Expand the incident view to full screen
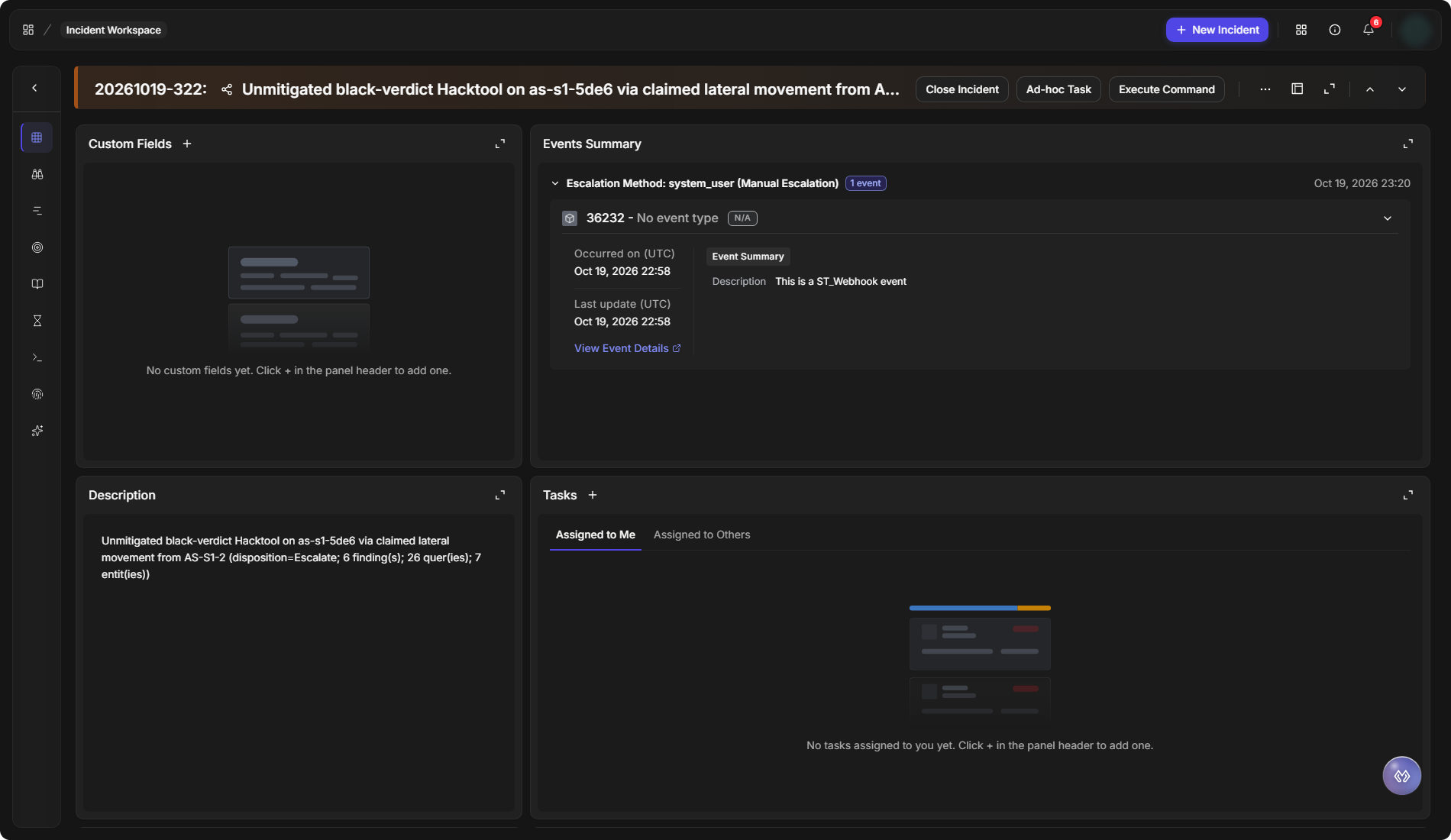Image resolution: width=1451 pixels, height=840 pixels. click(x=1330, y=89)
